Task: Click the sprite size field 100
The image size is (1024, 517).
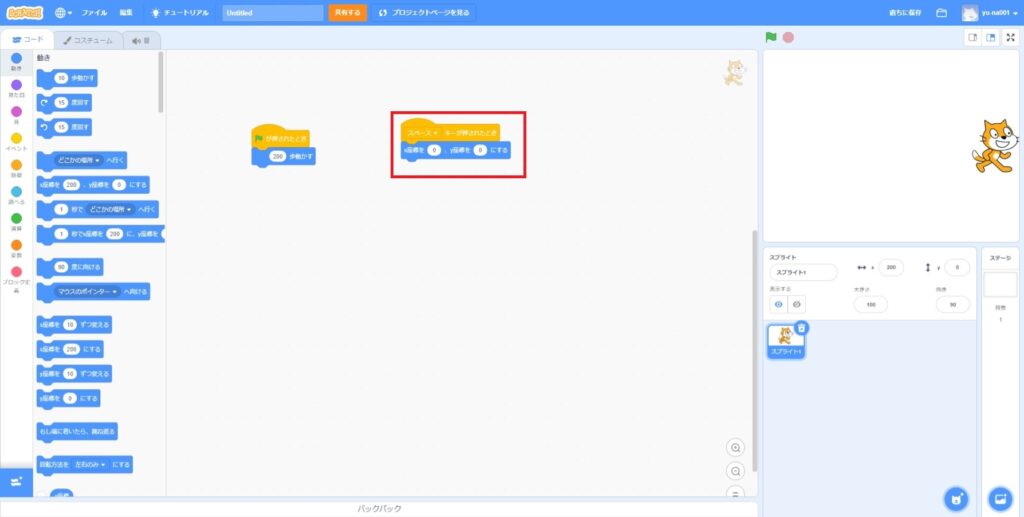Action: click(x=871, y=304)
